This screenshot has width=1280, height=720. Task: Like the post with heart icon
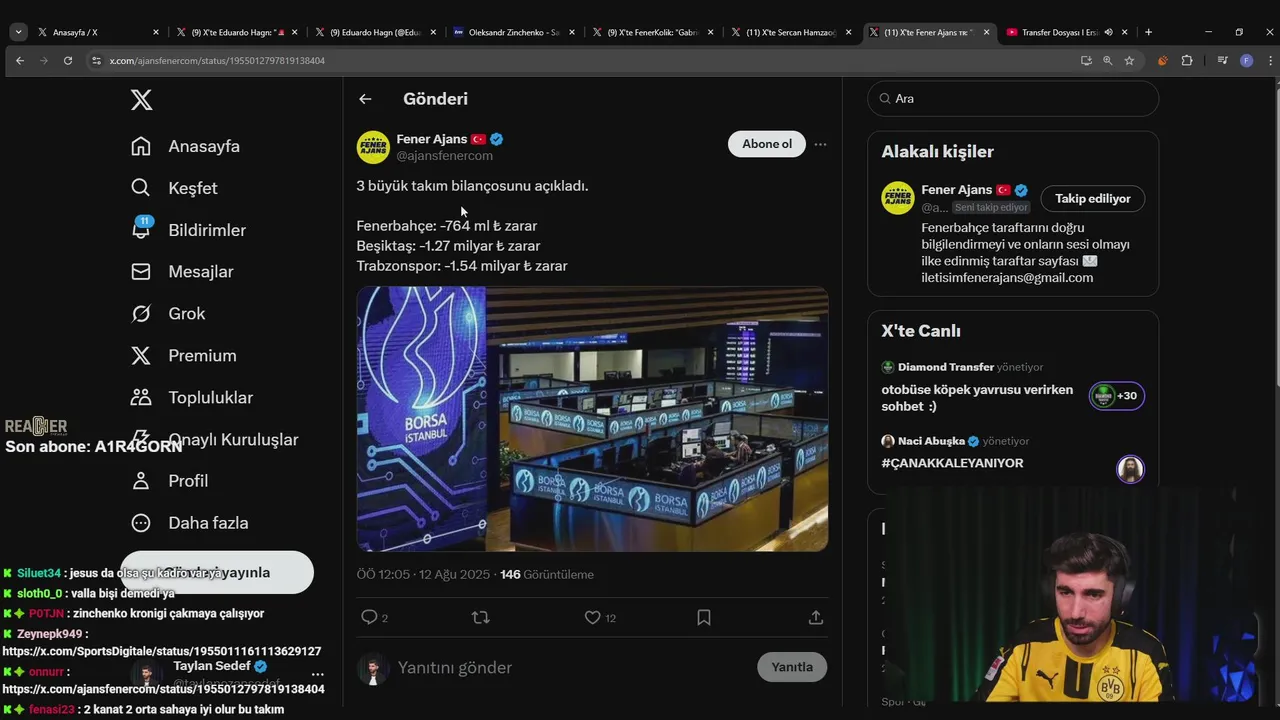(x=592, y=618)
